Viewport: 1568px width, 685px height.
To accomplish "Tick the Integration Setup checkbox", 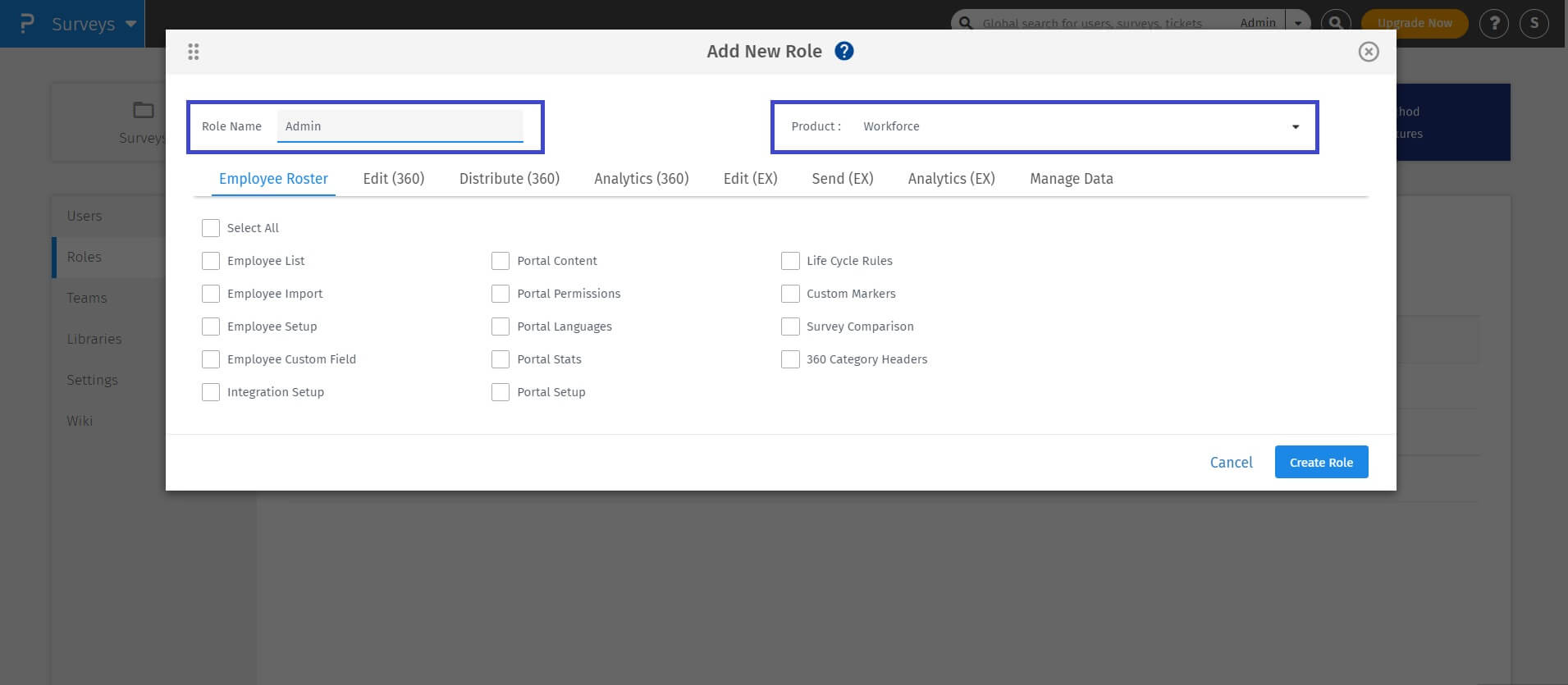I will (x=211, y=392).
